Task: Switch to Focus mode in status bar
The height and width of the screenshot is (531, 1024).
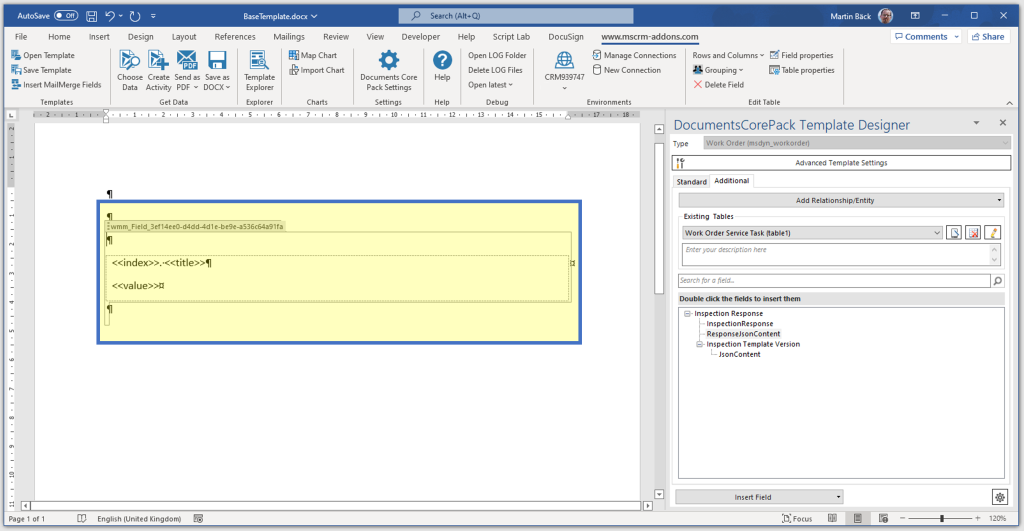Action: click(797, 519)
